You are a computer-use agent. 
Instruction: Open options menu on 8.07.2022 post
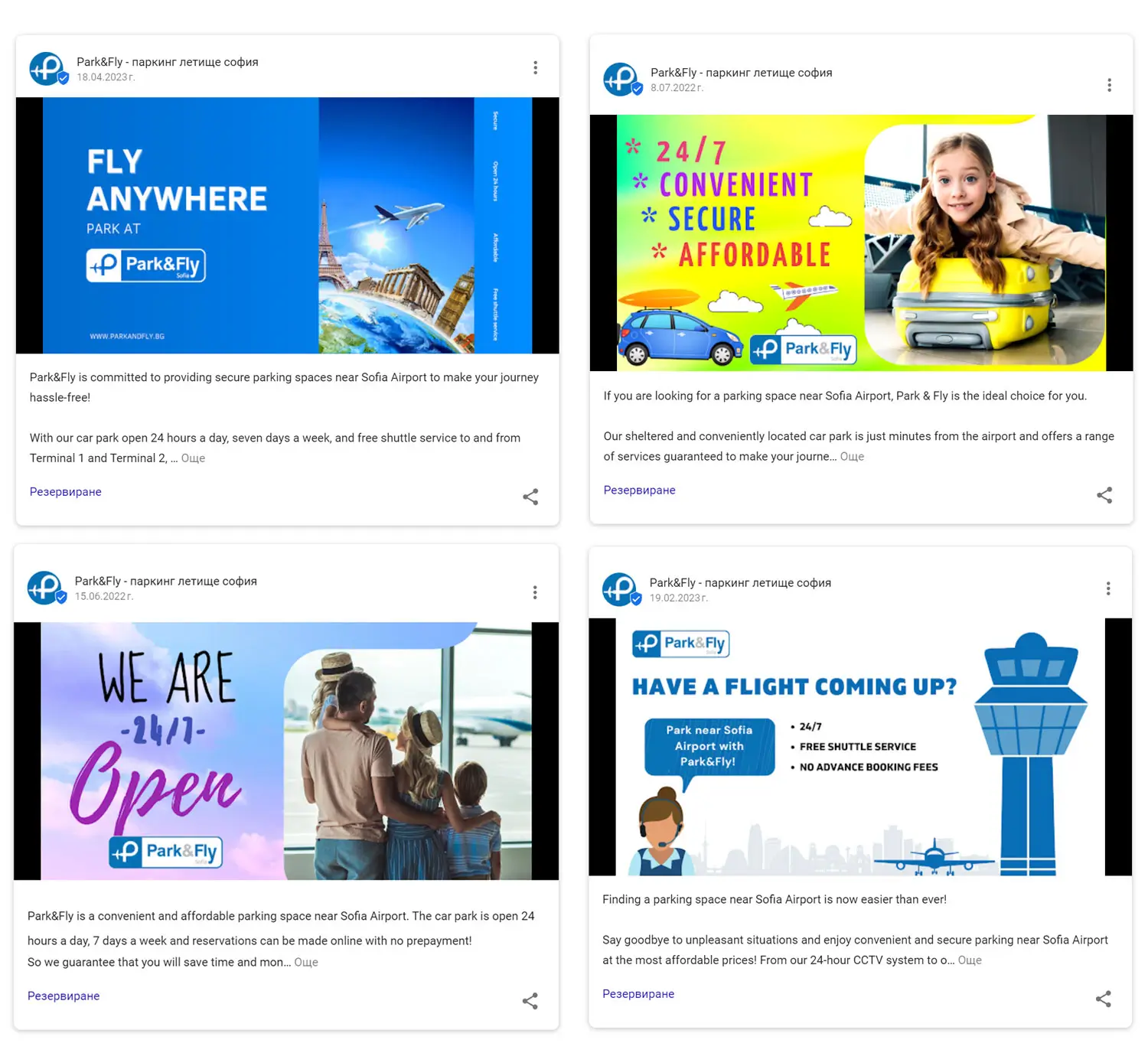[x=1109, y=85]
